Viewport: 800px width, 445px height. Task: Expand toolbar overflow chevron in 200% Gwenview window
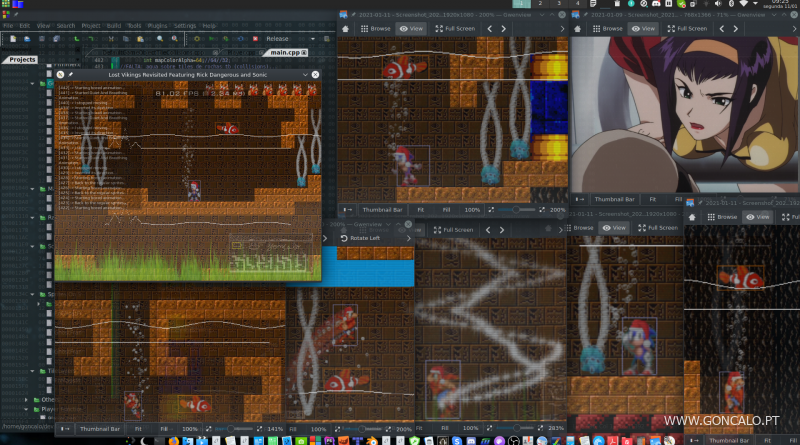click(562, 29)
